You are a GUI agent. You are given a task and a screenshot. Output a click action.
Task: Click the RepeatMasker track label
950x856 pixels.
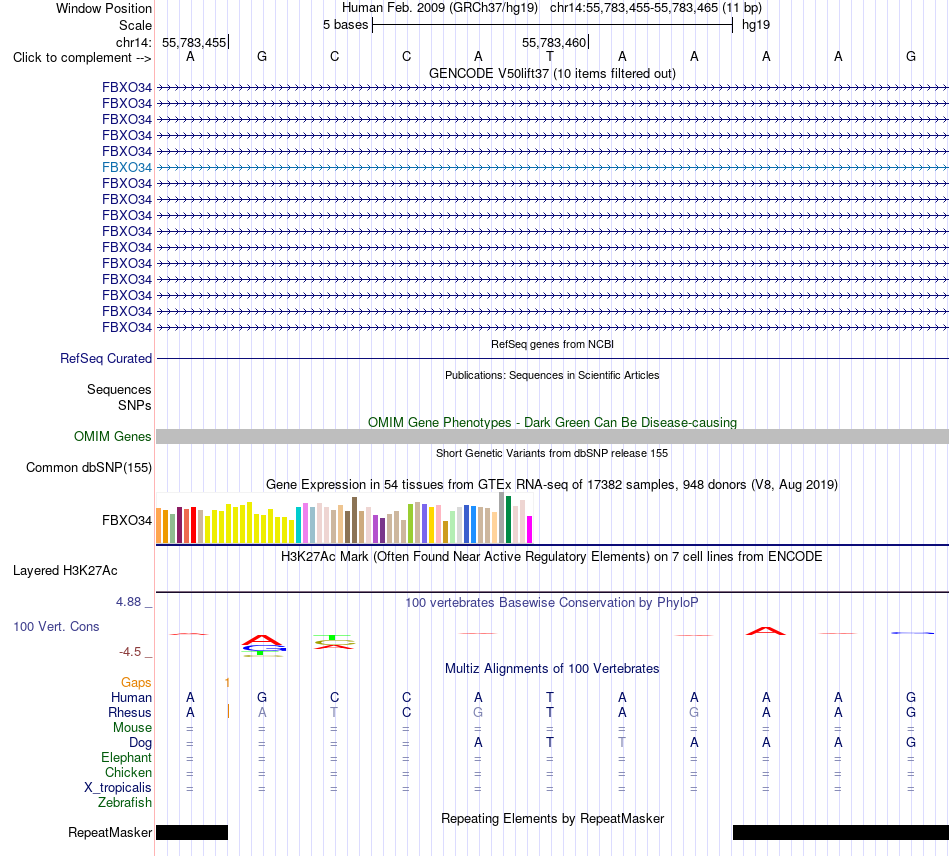pos(110,832)
